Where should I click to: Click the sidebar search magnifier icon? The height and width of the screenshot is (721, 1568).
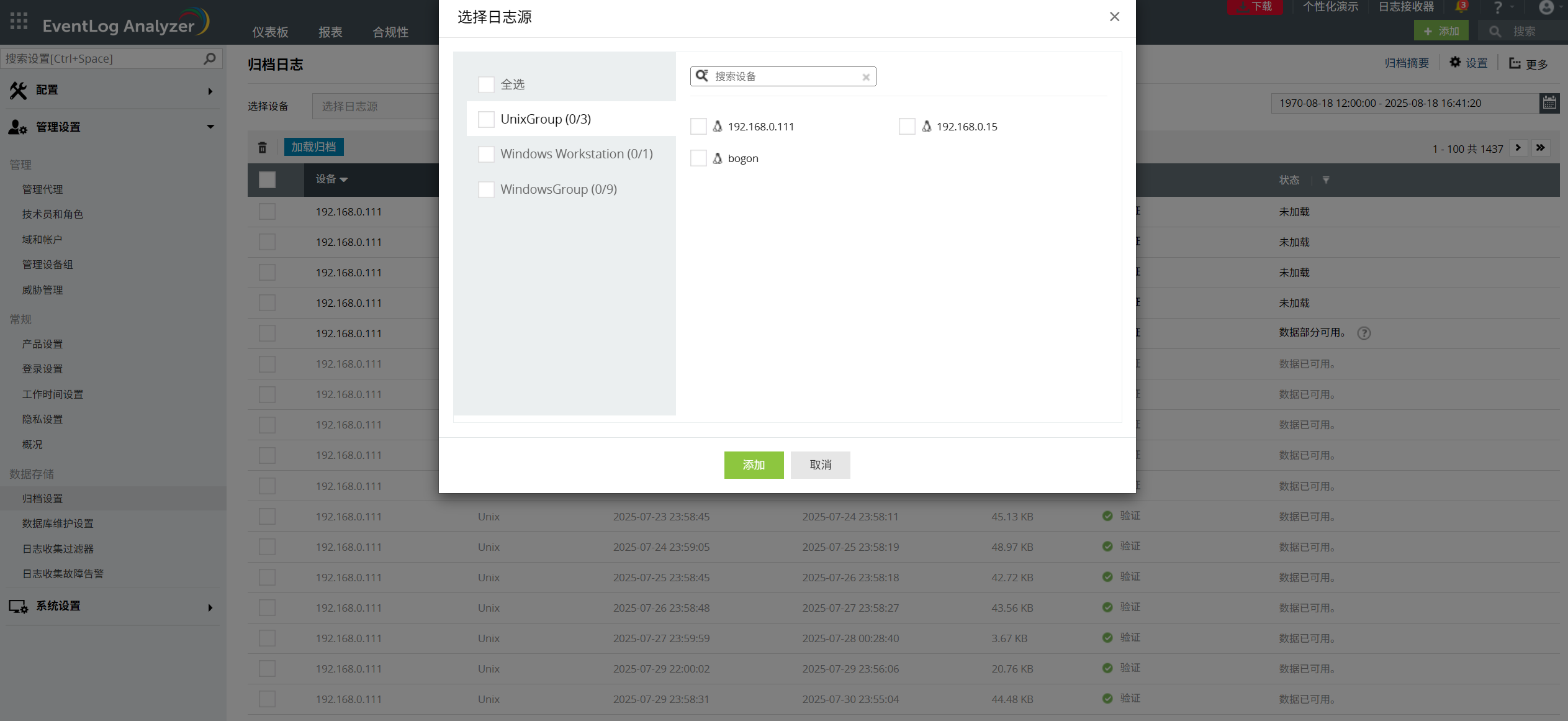[x=210, y=58]
